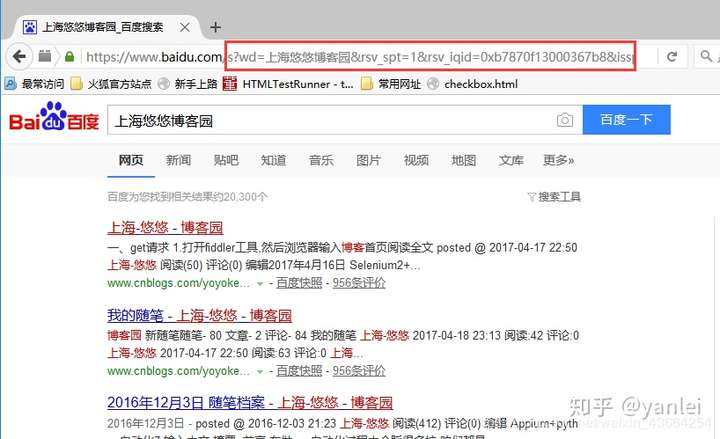Open the 2016年12月3日 随笔档案 result link
Viewport: 720px width, 439px height.
(250, 403)
